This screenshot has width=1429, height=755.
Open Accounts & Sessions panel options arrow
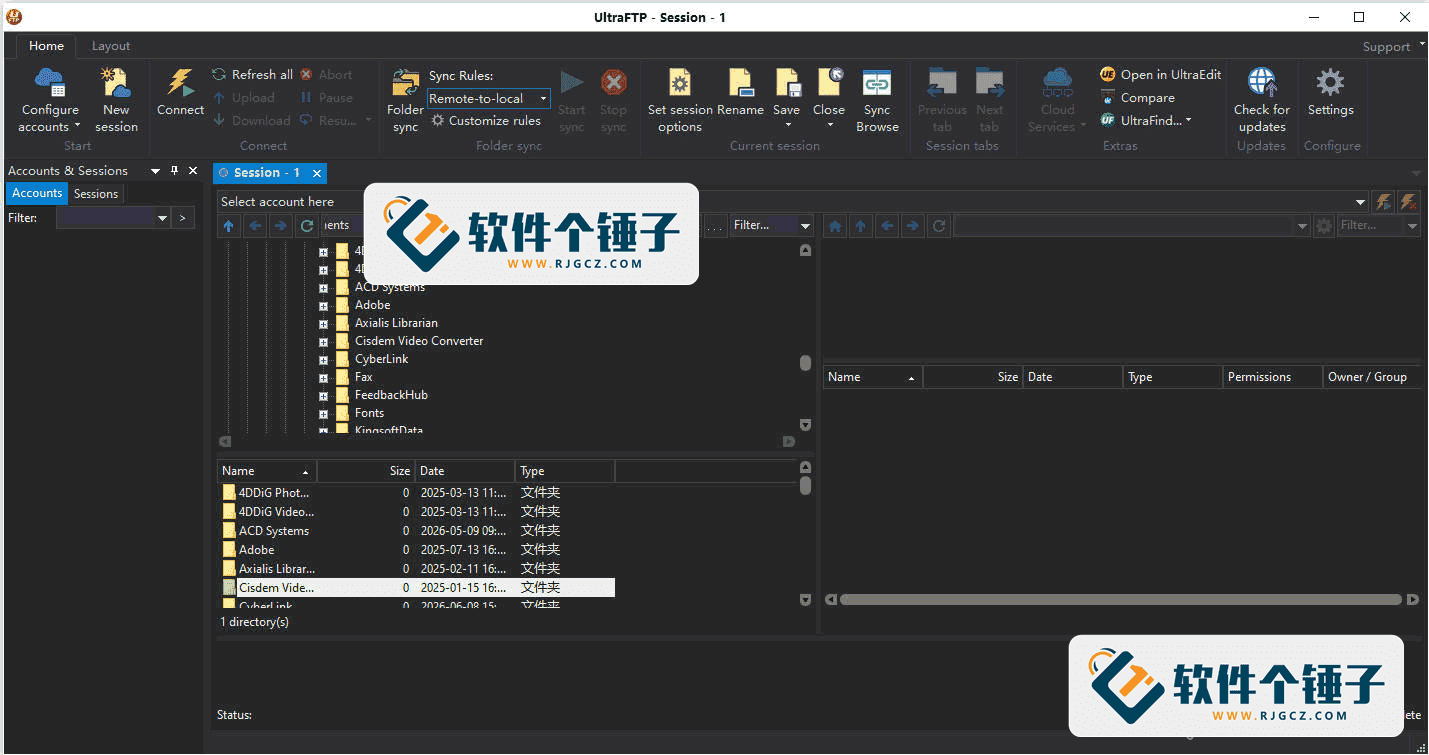pyautogui.click(x=155, y=171)
